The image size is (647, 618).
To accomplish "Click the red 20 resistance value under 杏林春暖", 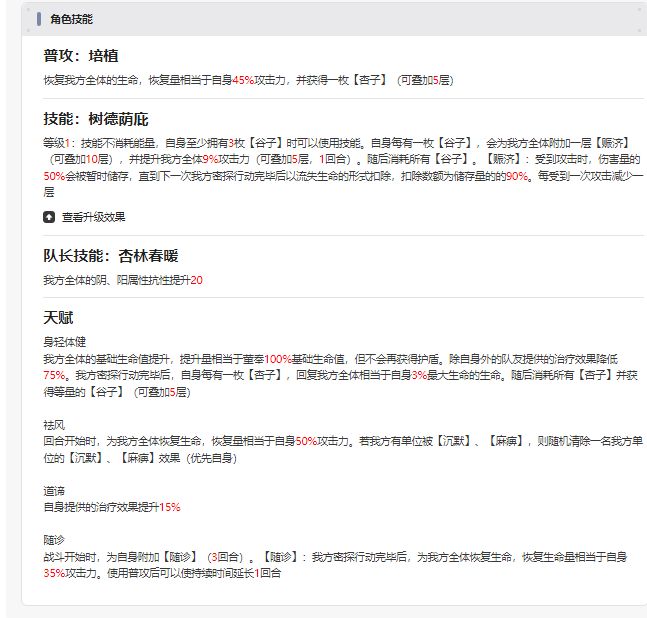I will (x=196, y=280).
